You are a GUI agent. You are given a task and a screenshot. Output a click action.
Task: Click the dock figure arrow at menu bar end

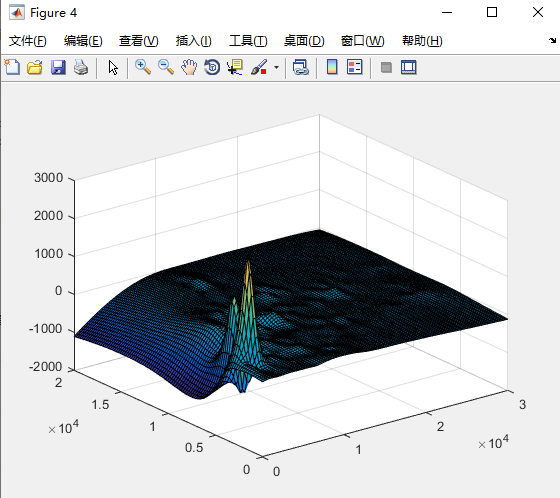[x=552, y=40]
